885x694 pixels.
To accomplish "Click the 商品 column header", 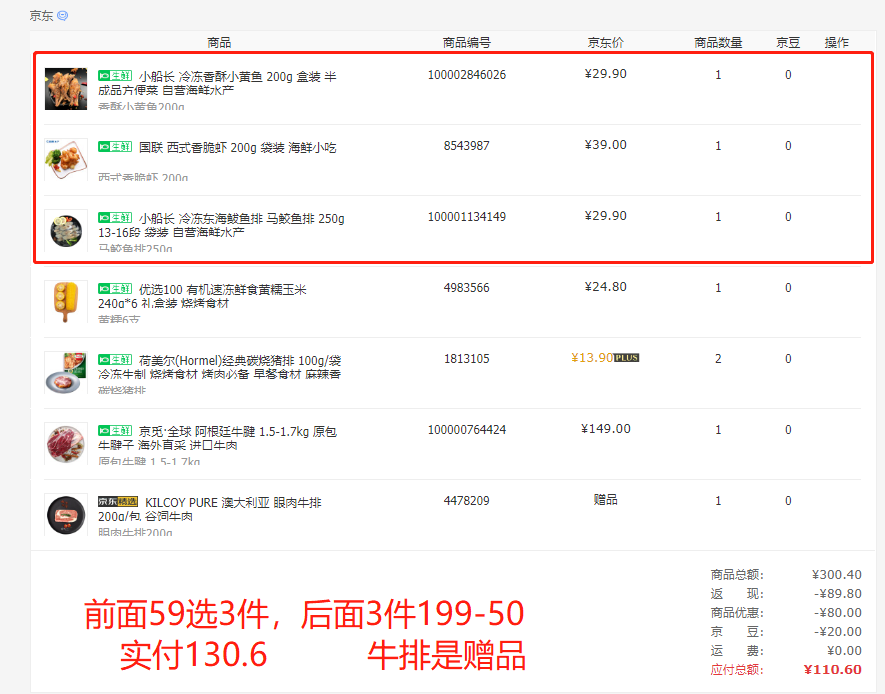I will [x=219, y=43].
